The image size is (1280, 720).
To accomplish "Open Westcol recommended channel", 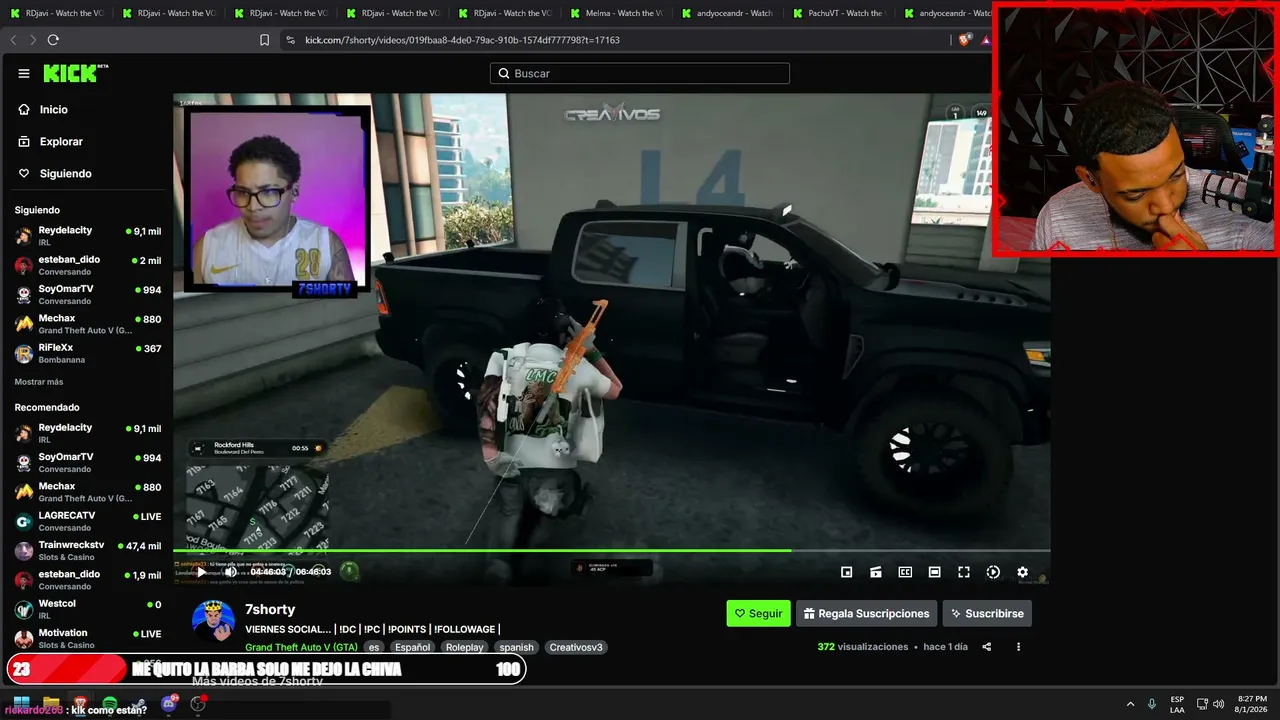I will (88, 610).
